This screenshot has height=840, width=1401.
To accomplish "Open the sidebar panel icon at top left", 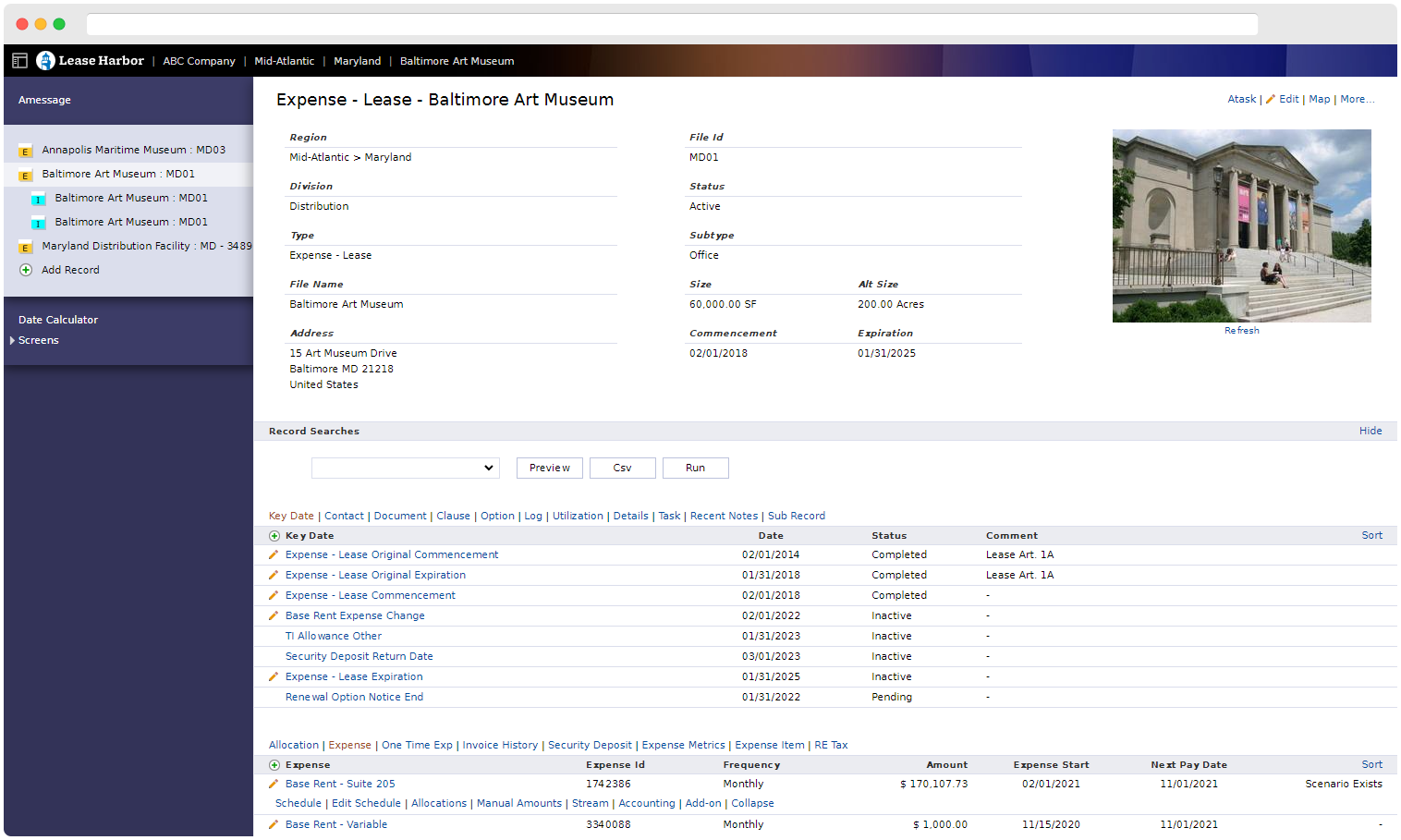I will [x=19, y=59].
